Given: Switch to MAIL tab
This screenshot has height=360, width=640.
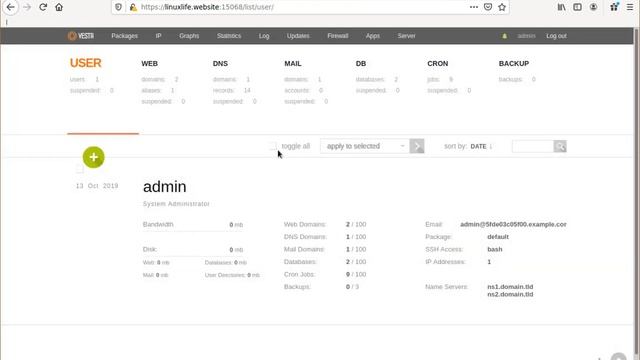Looking at the screenshot, I should [x=293, y=64].
